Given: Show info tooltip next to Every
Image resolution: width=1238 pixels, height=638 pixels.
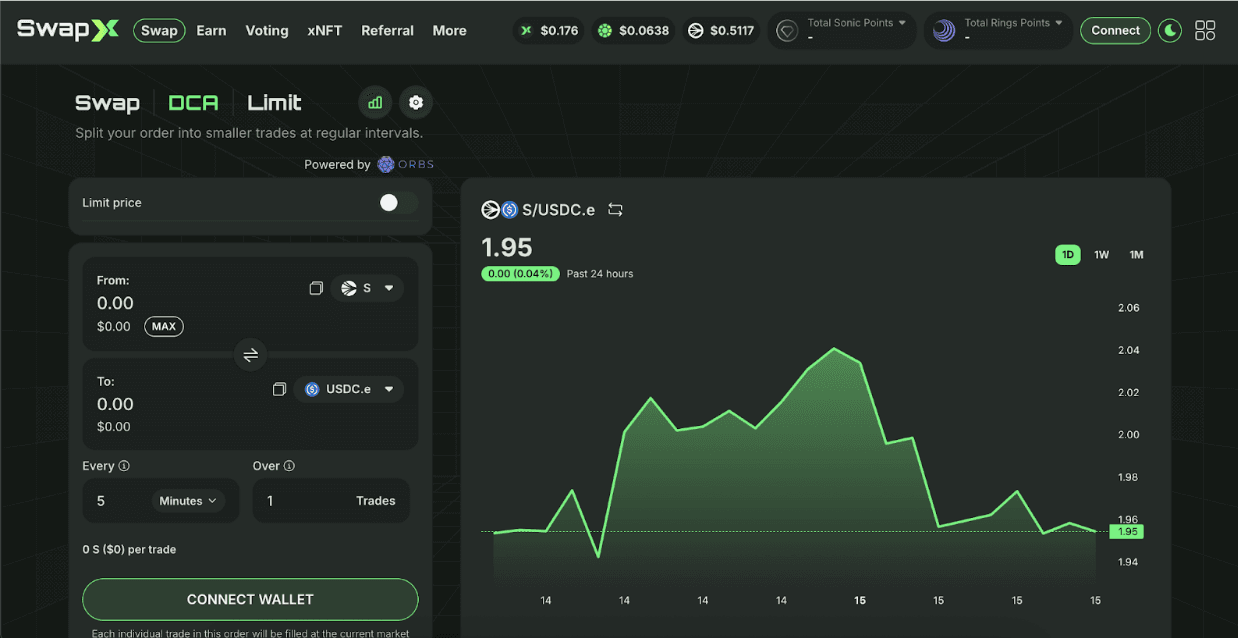Looking at the screenshot, I should 124,466.
